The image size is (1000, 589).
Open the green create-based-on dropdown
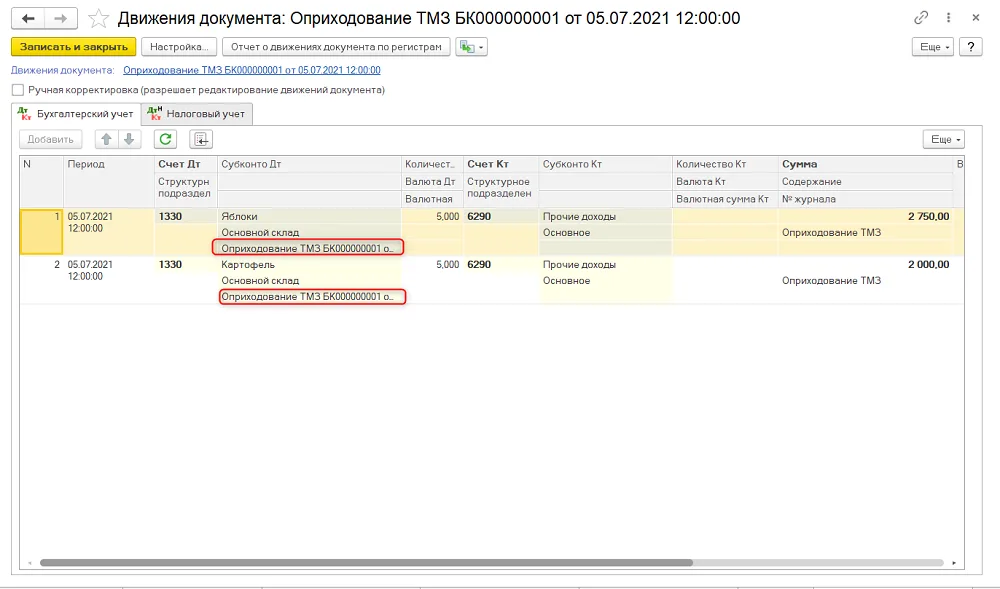471,47
